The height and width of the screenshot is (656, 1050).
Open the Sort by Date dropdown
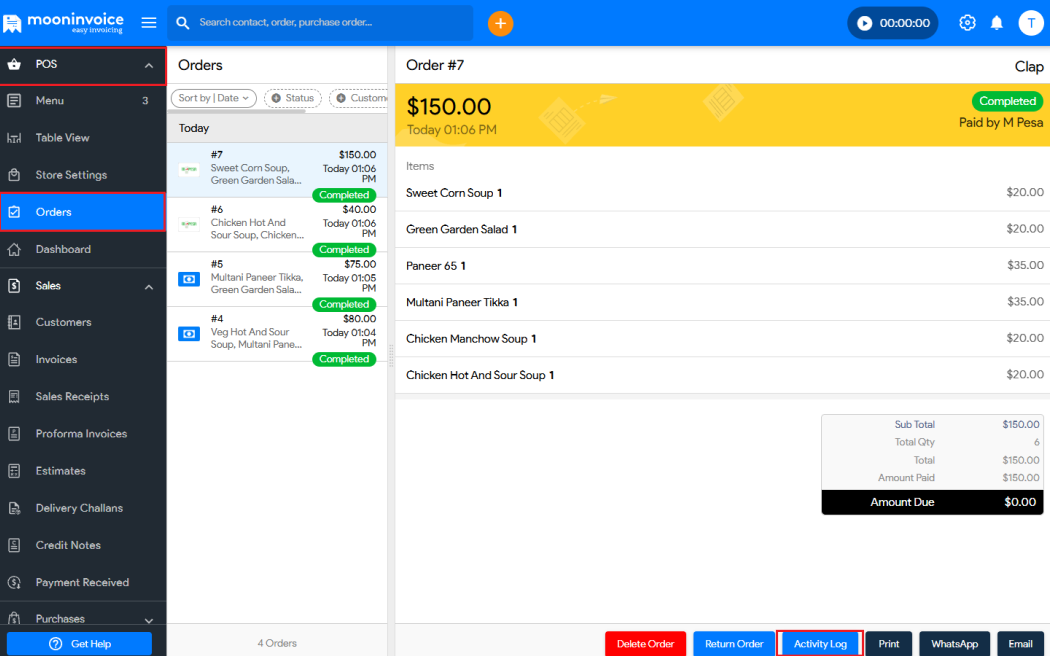point(214,98)
